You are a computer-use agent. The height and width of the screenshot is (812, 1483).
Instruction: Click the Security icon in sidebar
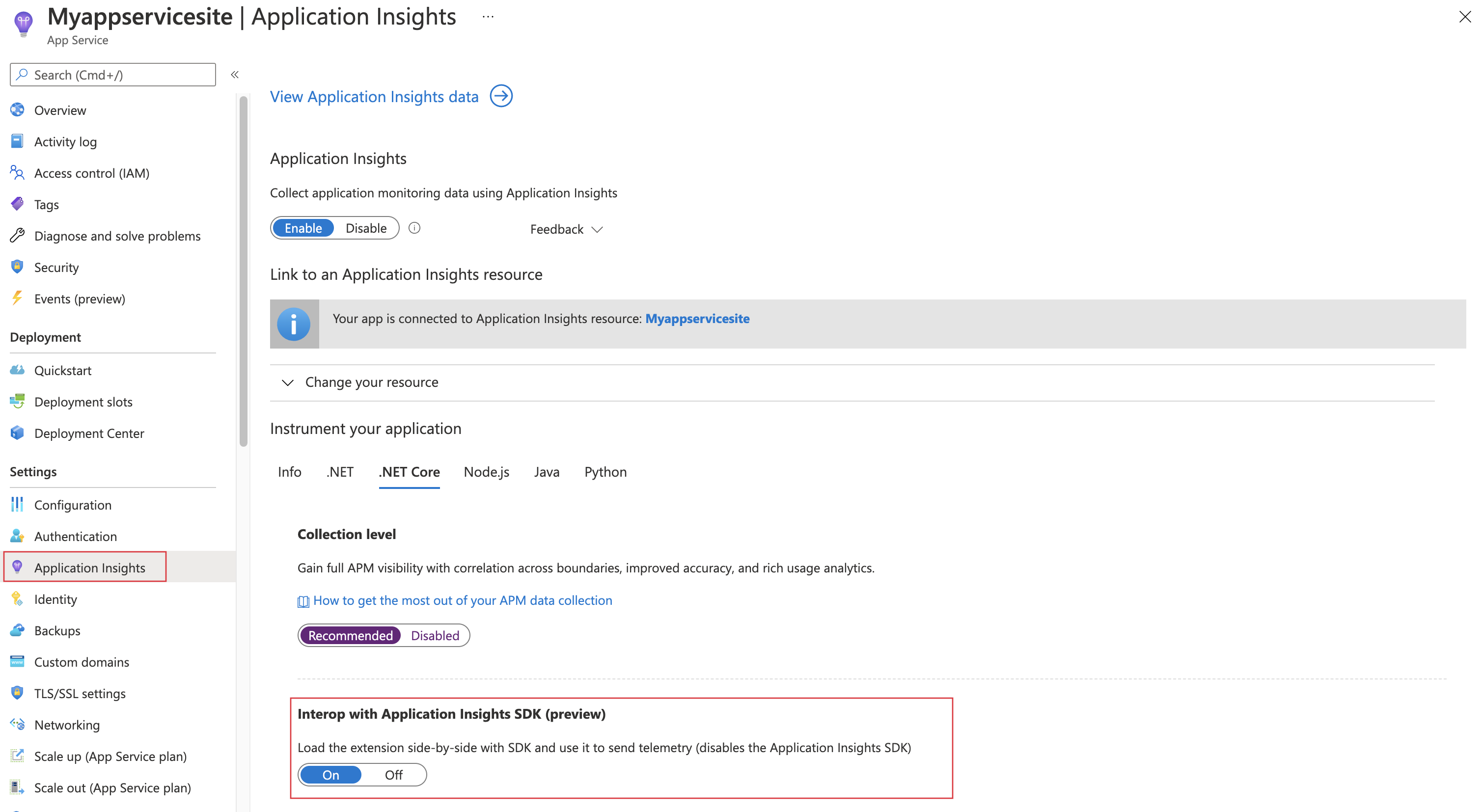pos(17,267)
